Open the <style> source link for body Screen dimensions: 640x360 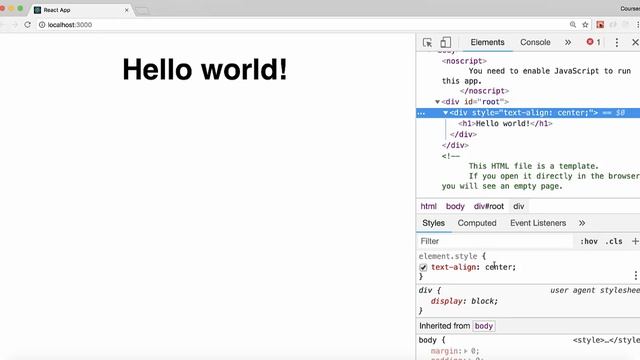coord(606,340)
